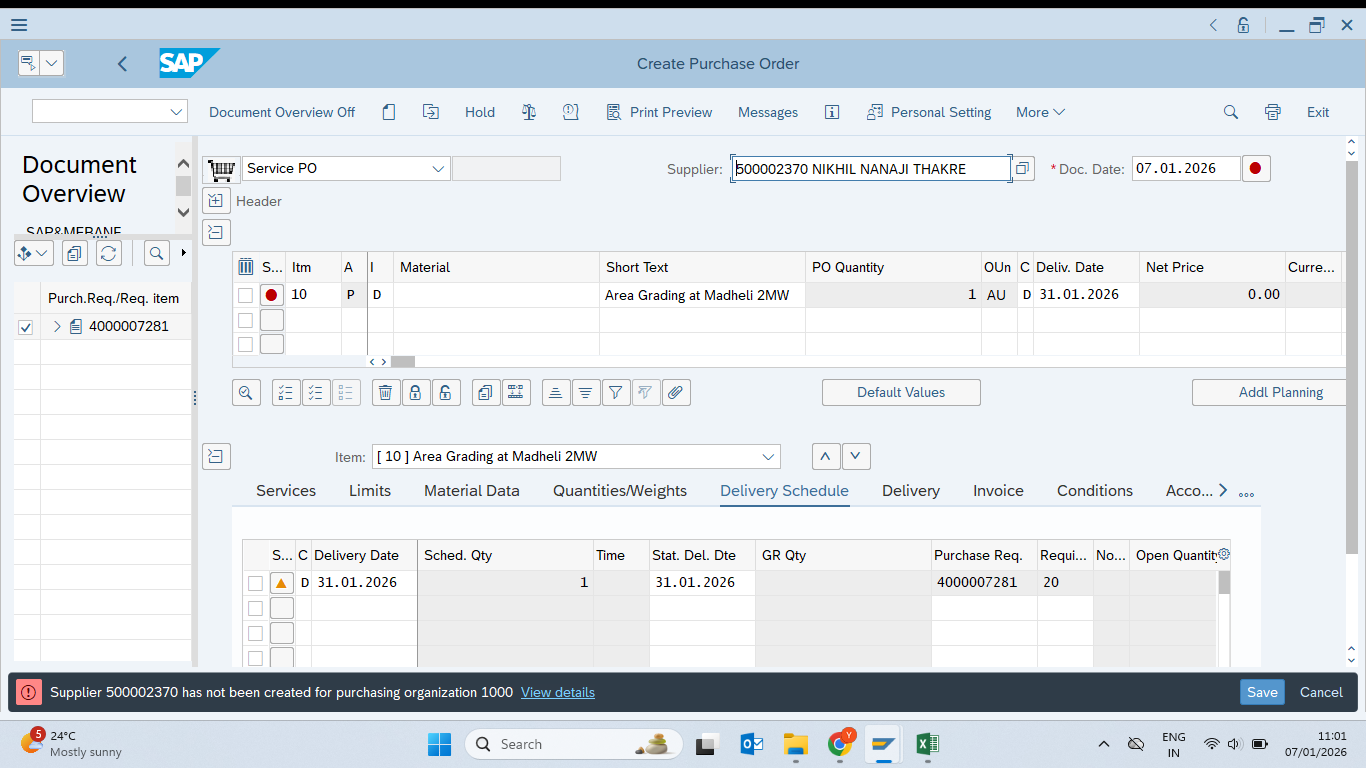Click the unlock item open padlock icon
Screen dimensions: 1366x768
pos(446,393)
